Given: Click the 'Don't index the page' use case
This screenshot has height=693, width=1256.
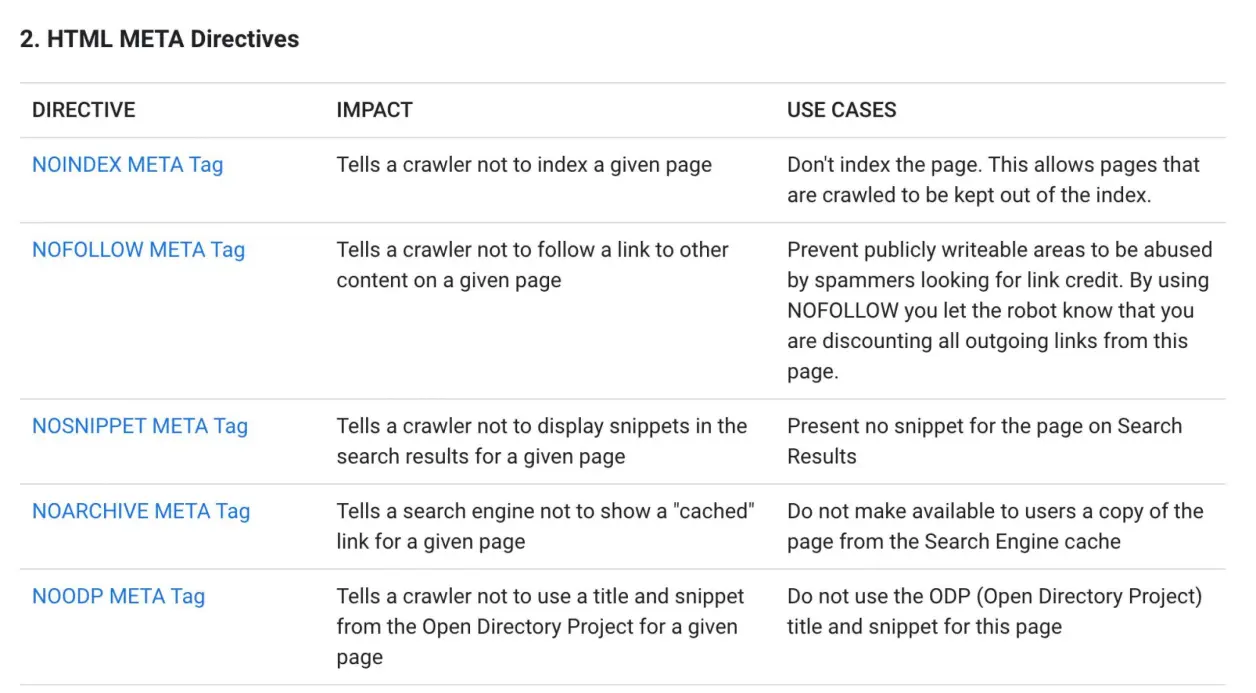Looking at the screenshot, I should tap(885, 165).
